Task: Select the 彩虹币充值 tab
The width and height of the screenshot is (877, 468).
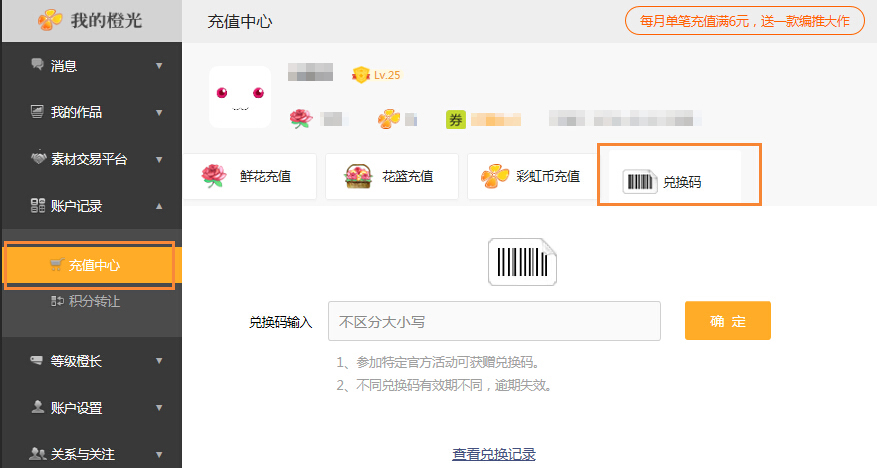Action: pyautogui.click(x=533, y=177)
